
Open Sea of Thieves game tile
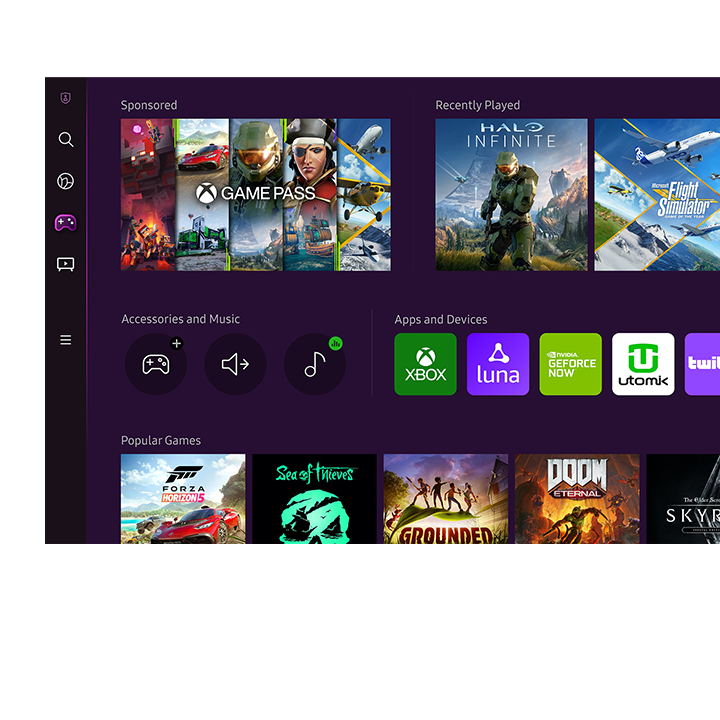315,499
